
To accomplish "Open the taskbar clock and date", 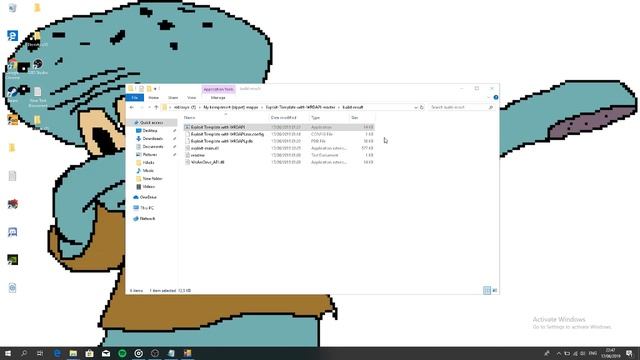I will tap(611, 353).
